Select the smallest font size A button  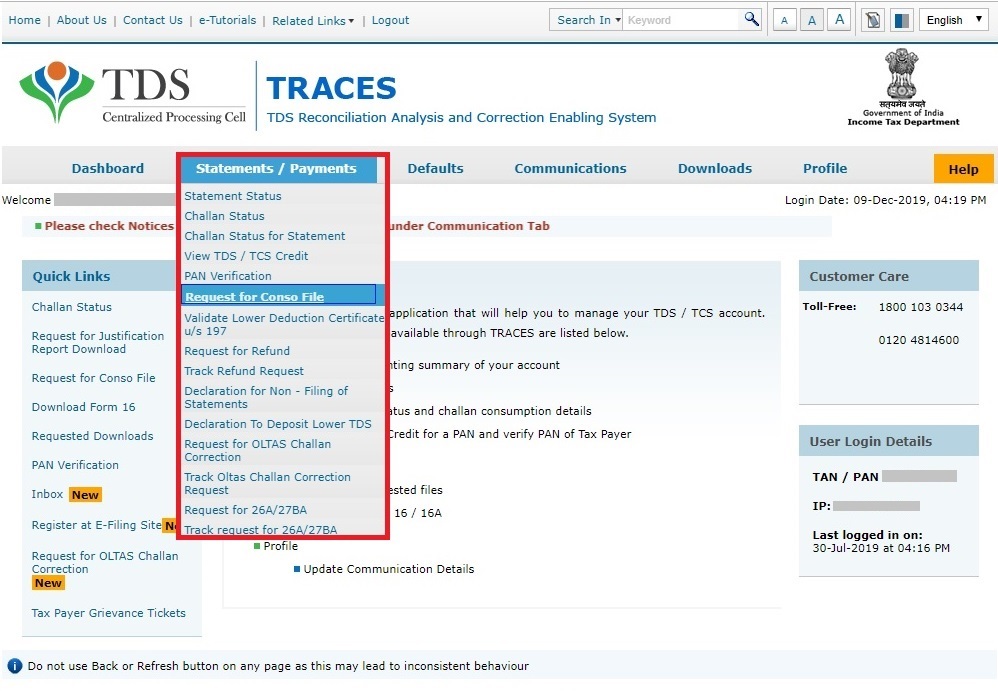click(784, 20)
